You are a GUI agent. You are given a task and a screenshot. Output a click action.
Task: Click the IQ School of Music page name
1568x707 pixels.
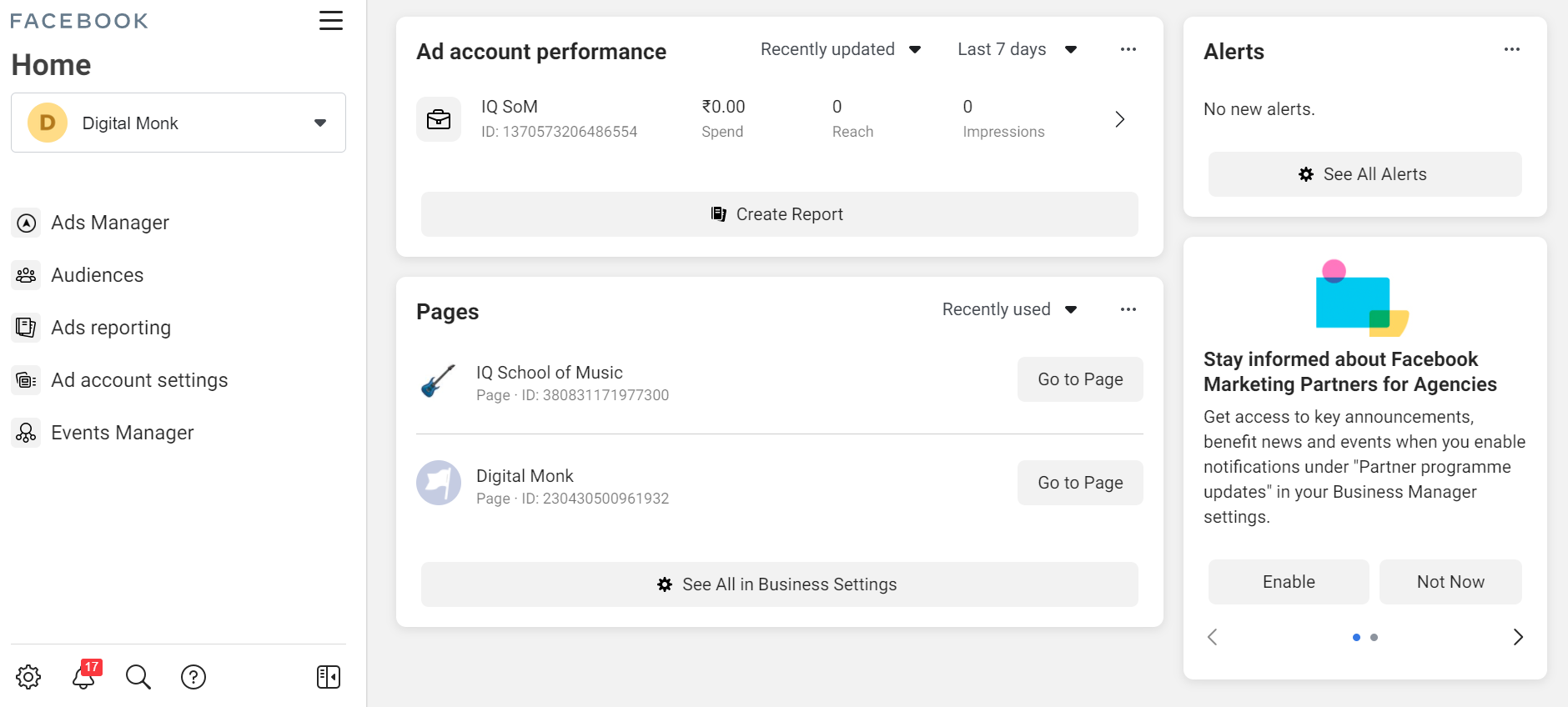click(550, 373)
